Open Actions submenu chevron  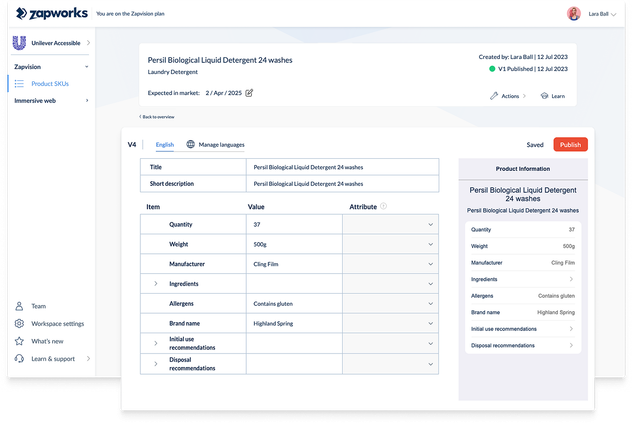[524, 96]
